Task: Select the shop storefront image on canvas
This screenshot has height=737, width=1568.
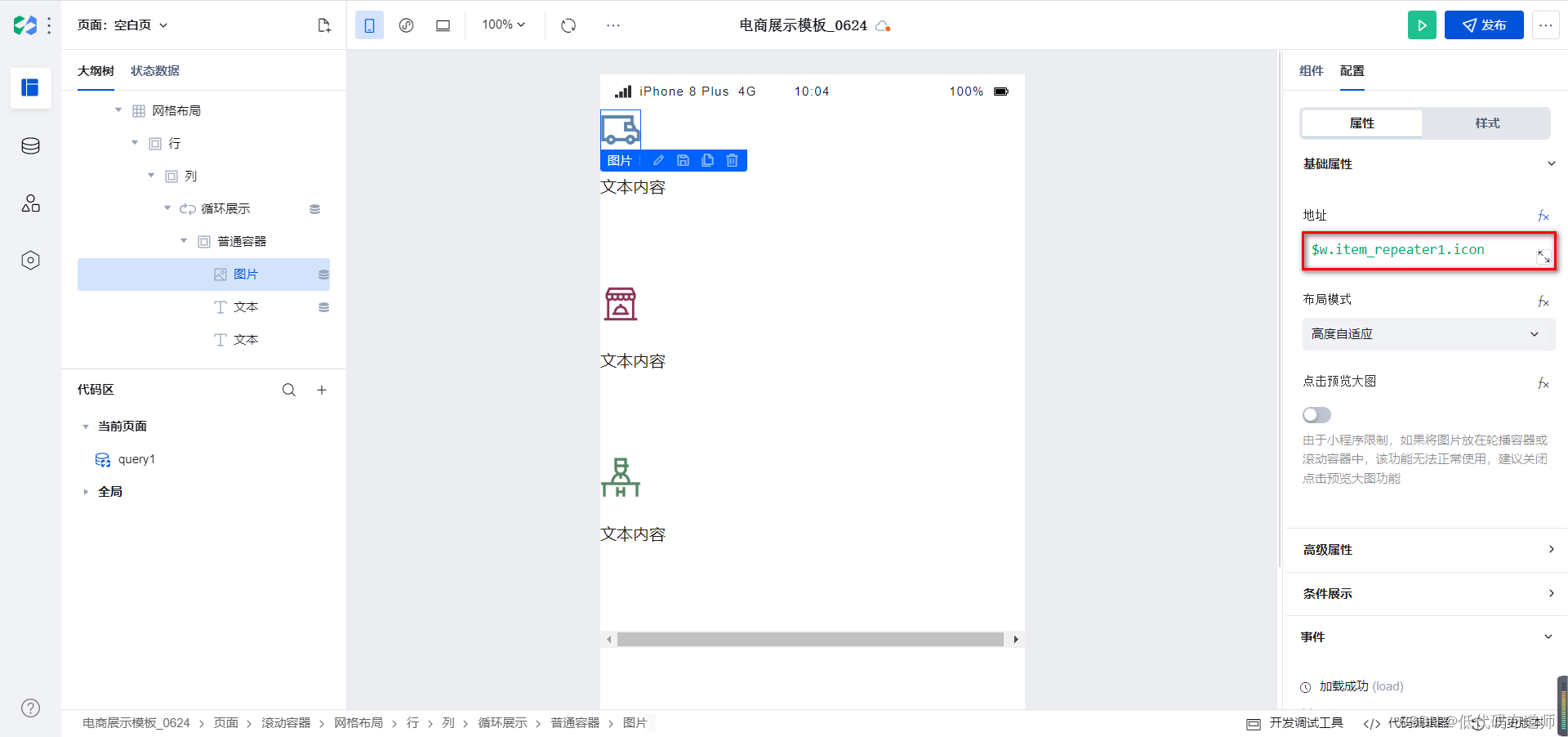Action: [621, 304]
